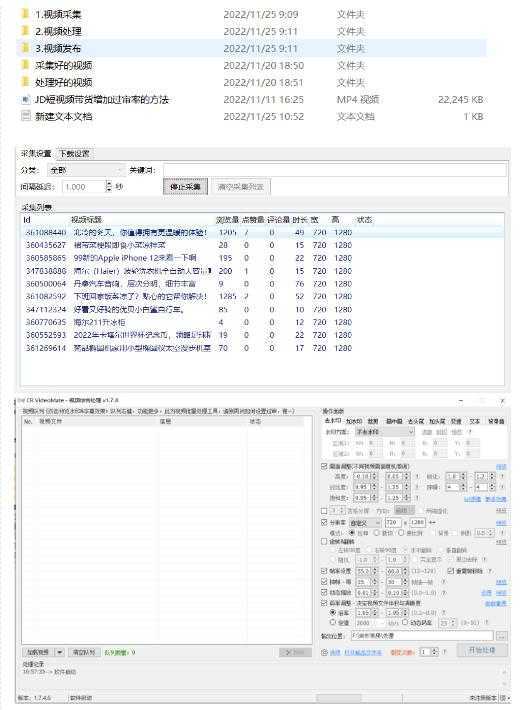Click the resolution width 720 field
Viewport: 521px width, 710px height.
[x=393, y=523]
